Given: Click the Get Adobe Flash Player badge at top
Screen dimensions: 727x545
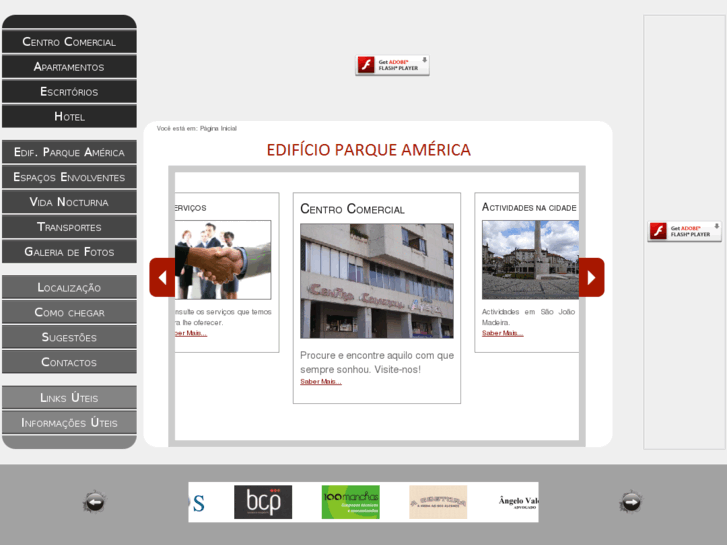Looking at the screenshot, I should click(x=392, y=65).
